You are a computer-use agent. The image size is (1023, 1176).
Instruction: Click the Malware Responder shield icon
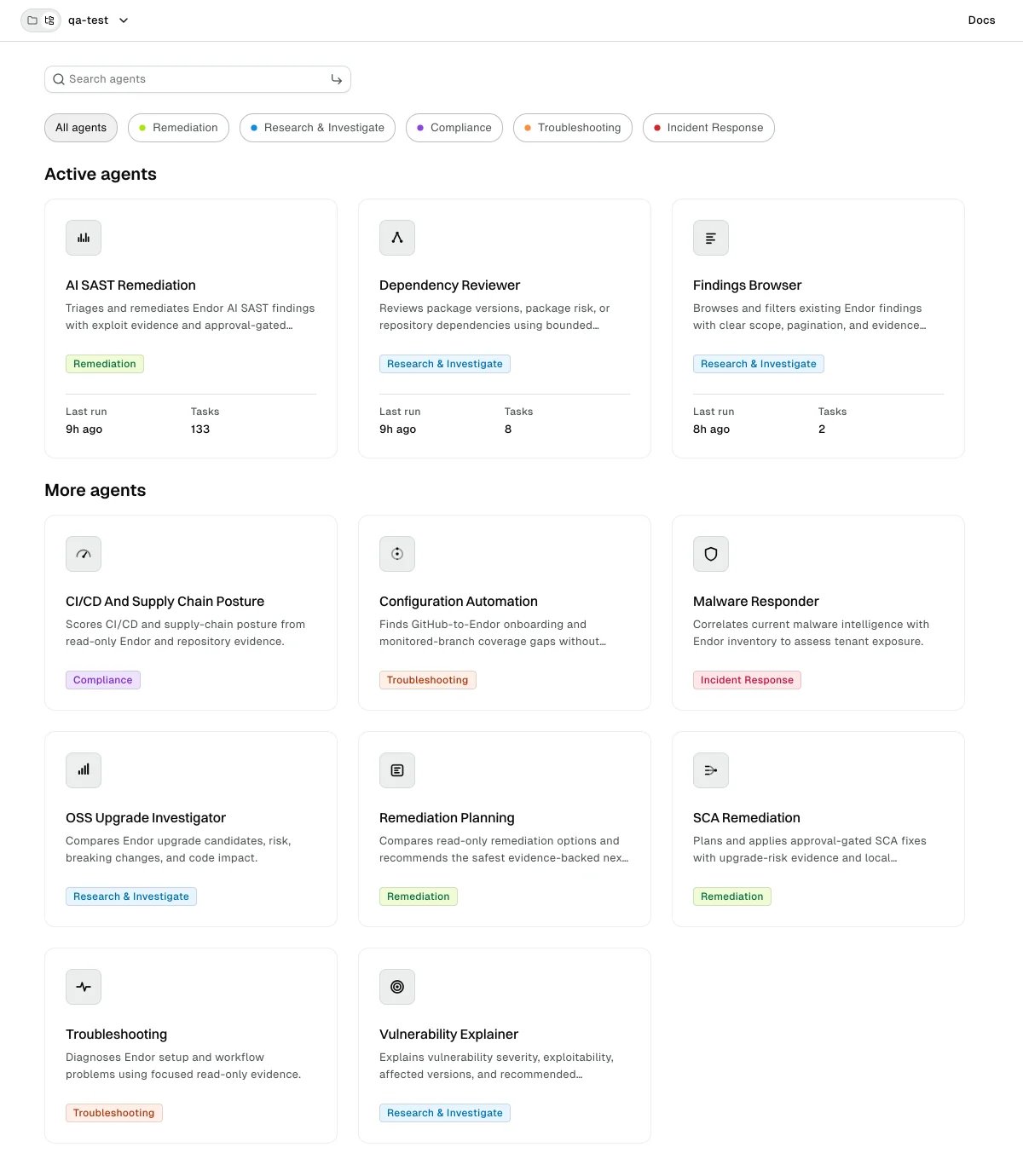[711, 554]
